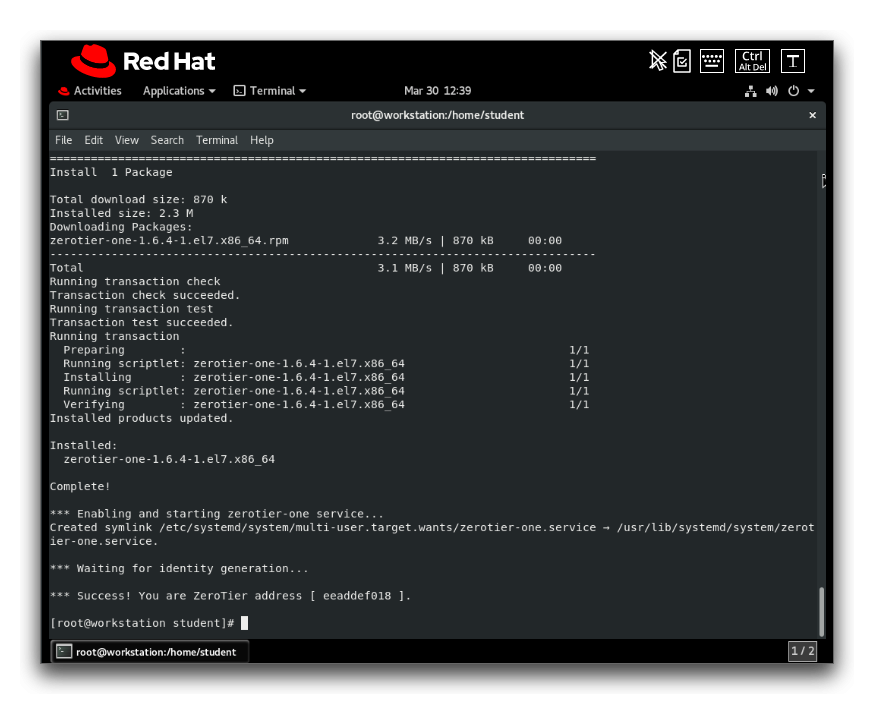874x704 pixels.
Task: Click the 'Installed:' heading line
Action: (84, 445)
